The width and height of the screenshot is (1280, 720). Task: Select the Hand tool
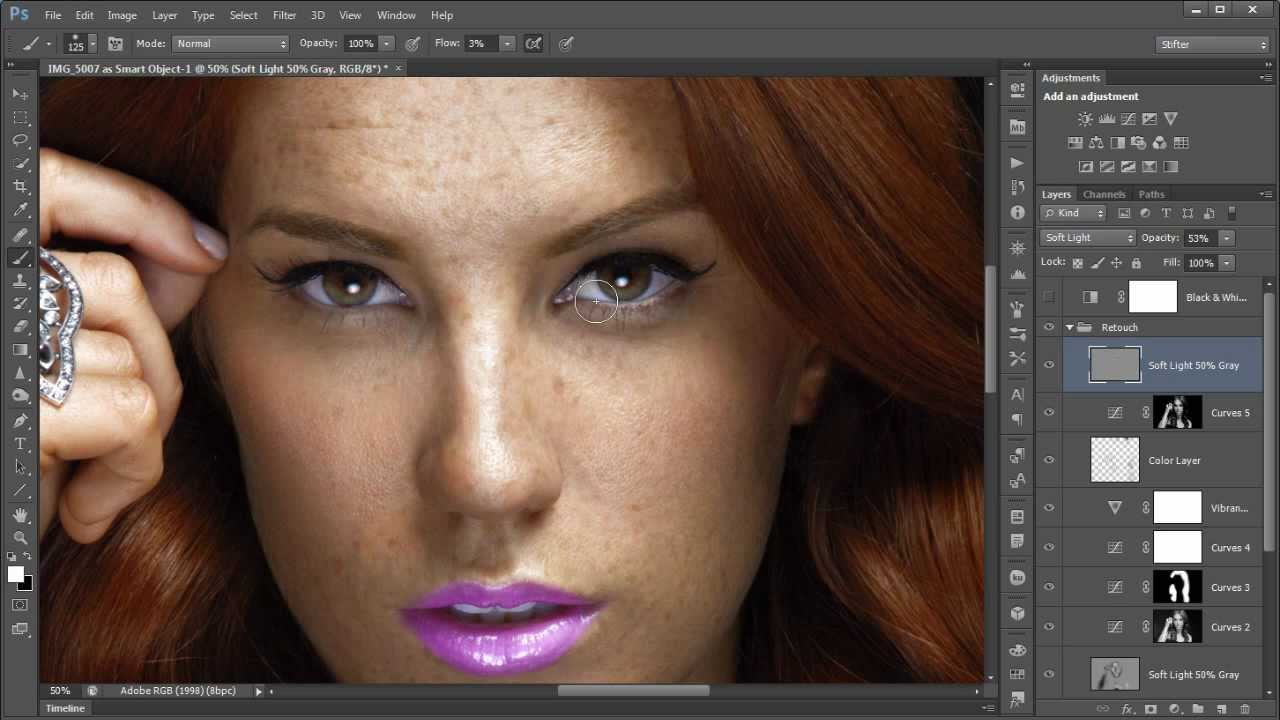(20, 515)
